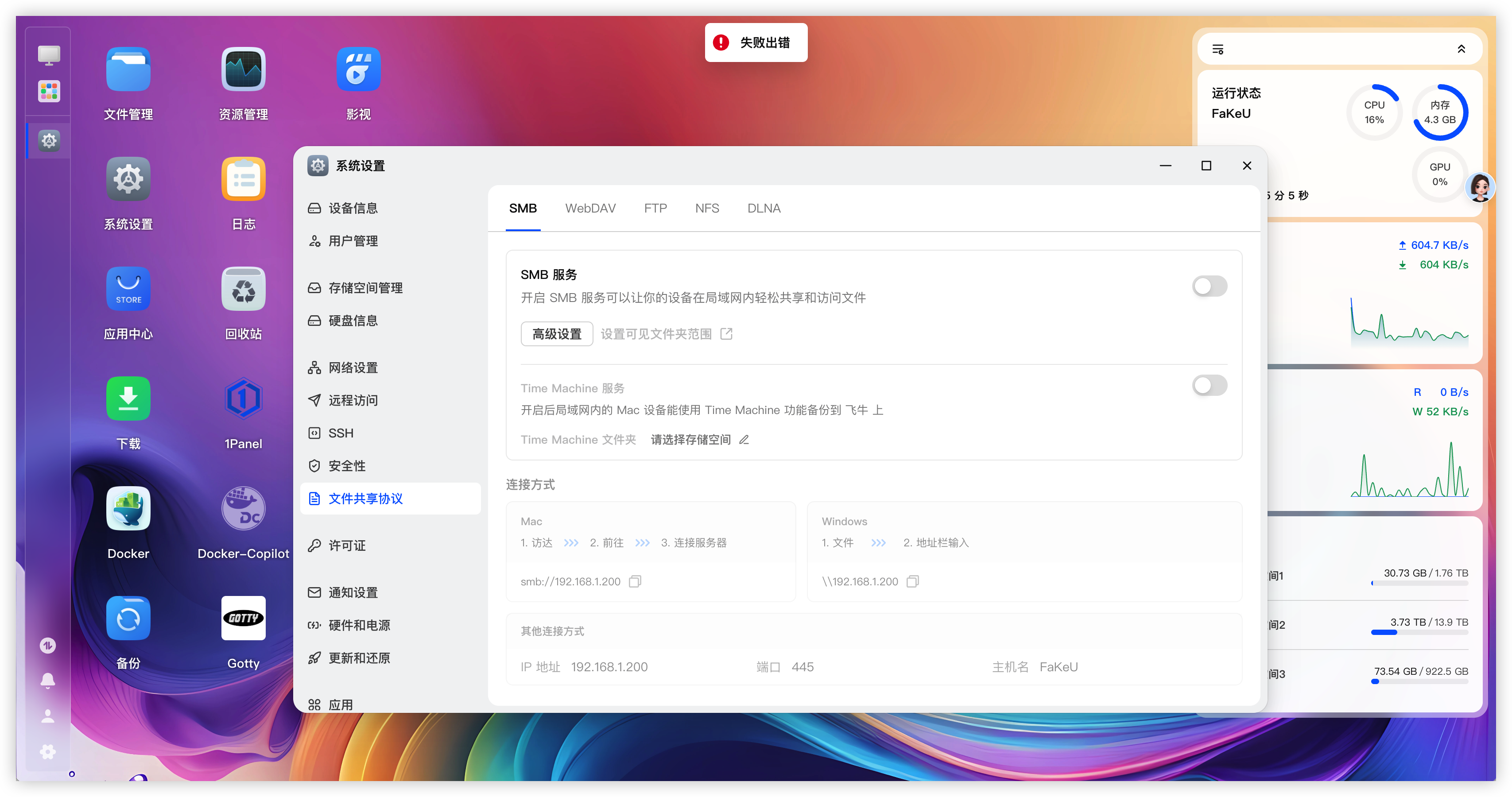Launch the 1Panel desktop app
Image resolution: width=1512 pixels, height=797 pixels.
click(243, 398)
